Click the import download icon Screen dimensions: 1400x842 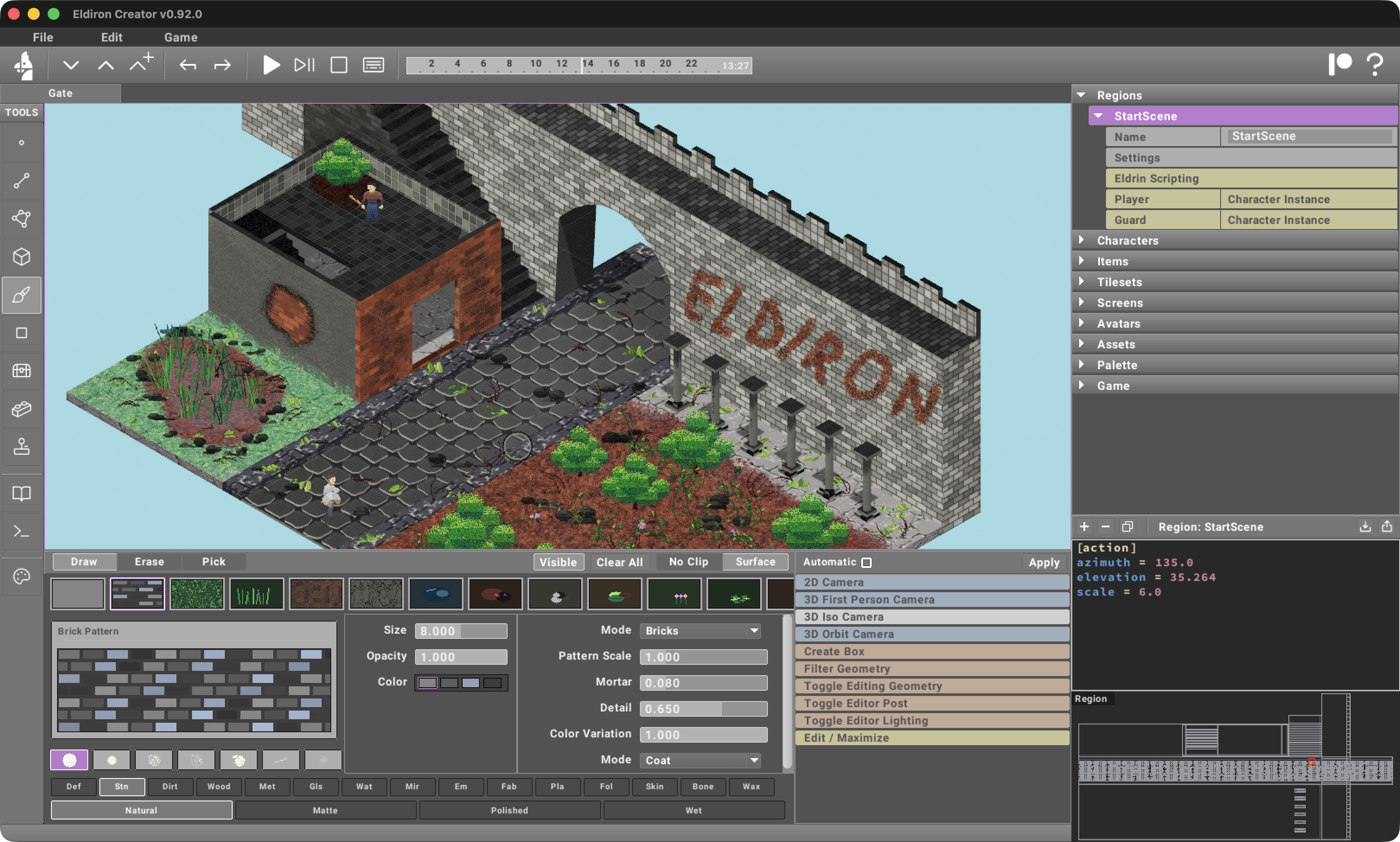(x=1365, y=526)
